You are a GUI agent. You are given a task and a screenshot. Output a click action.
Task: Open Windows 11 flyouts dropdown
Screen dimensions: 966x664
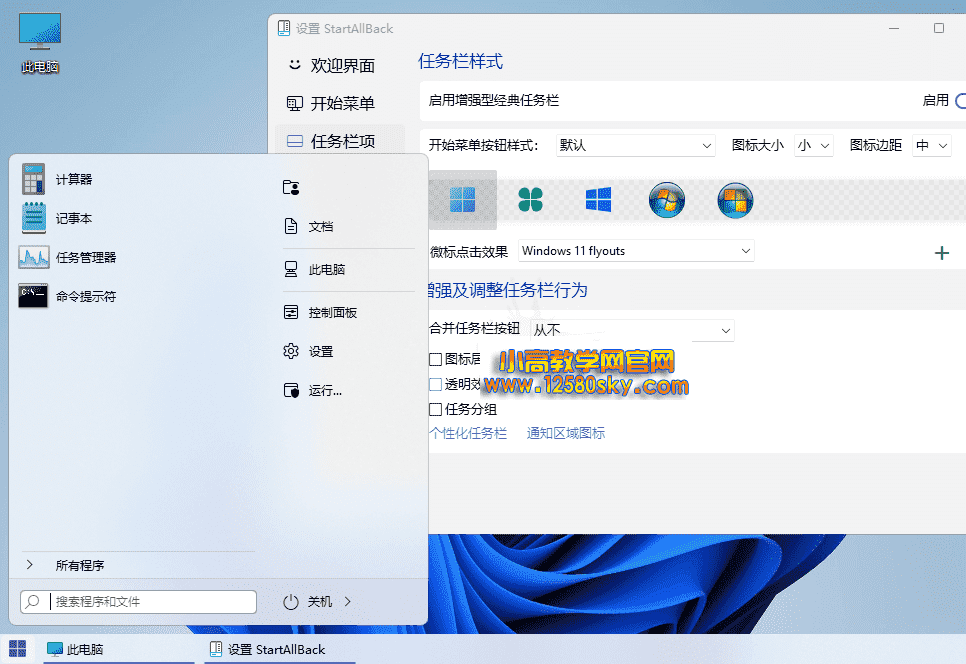tap(636, 251)
